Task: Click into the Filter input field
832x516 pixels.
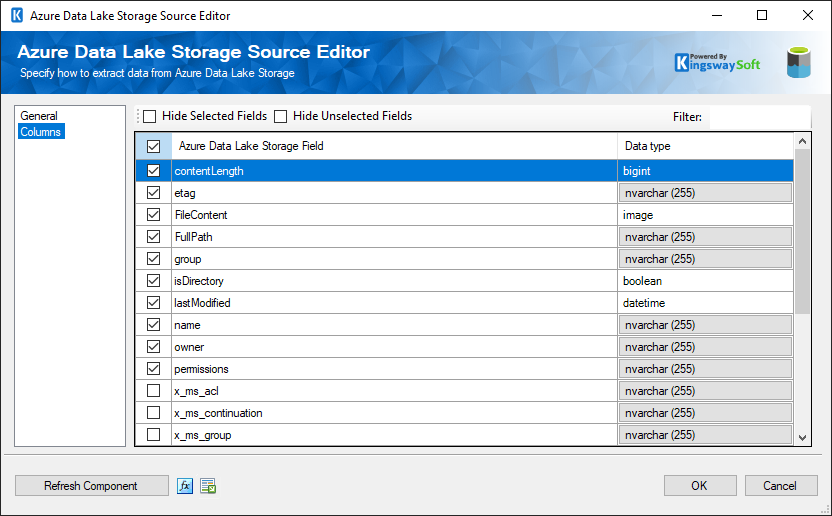Action: click(760, 116)
